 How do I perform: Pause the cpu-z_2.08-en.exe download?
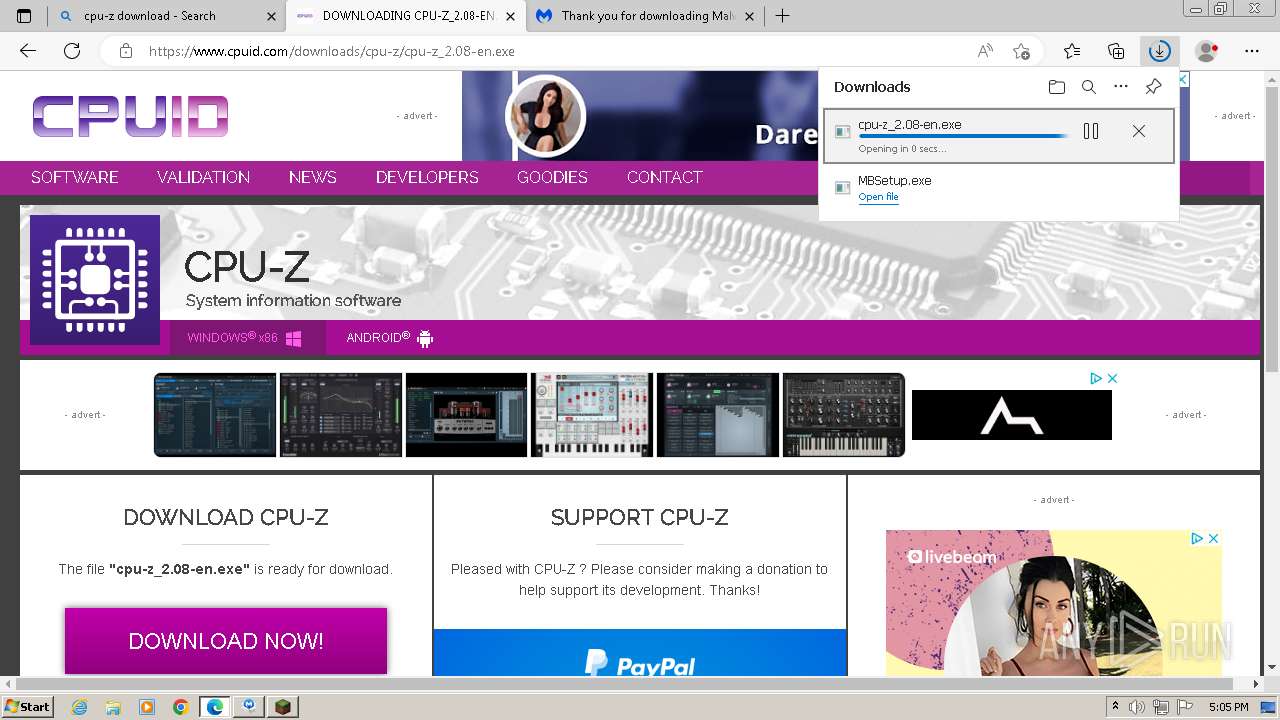point(1091,131)
